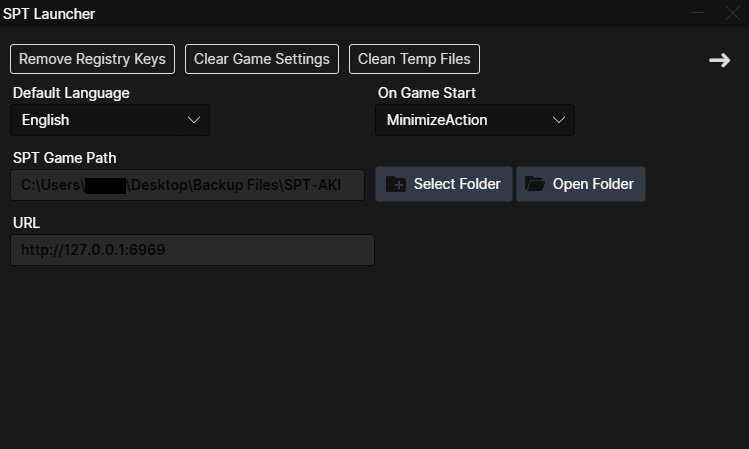Clear Game Settings
Viewport: 749px width, 449px height.
click(262, 59)
